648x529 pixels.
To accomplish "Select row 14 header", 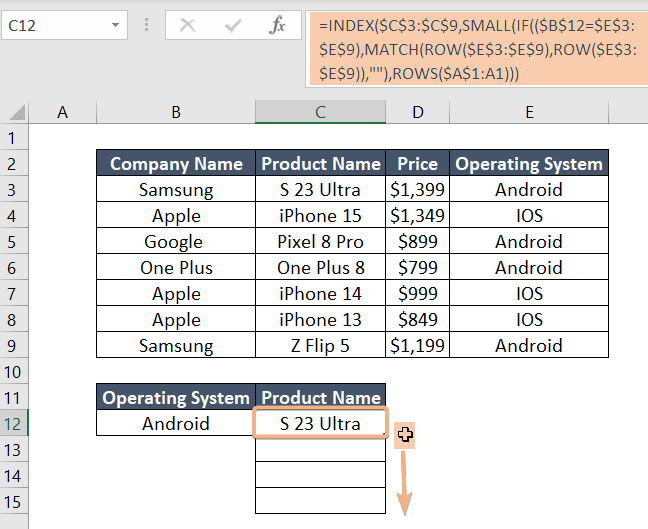I will click(x=12, y=476).
